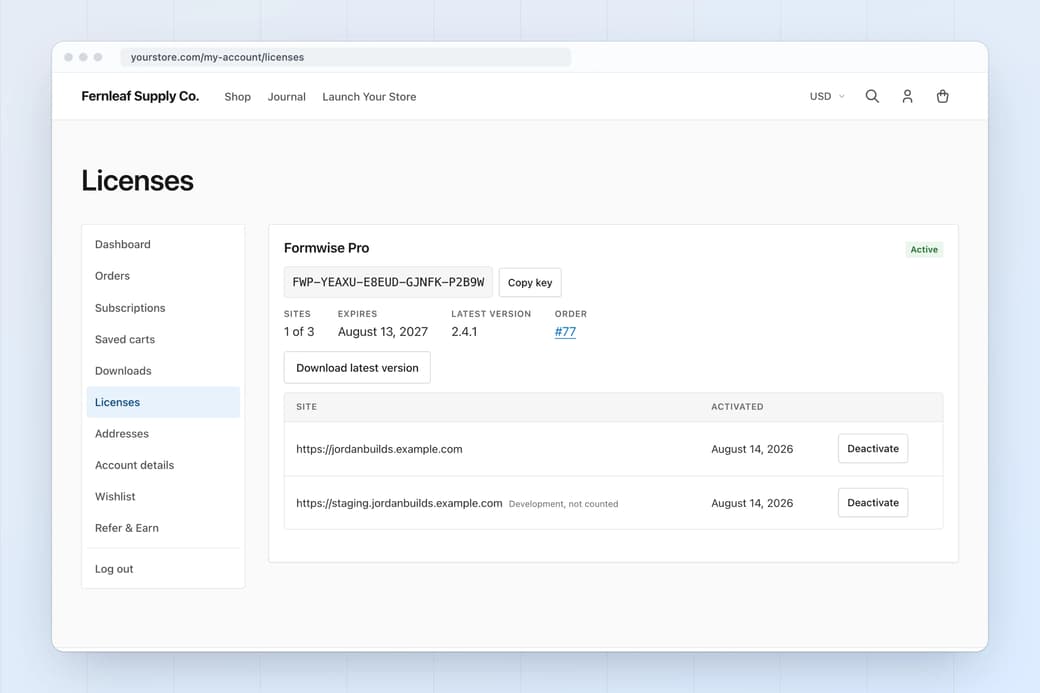Screen dimensions: 1040x693
Task: Select Subscriptions in account sidebar
Action: pyautogui.click(x=163, y=308)
